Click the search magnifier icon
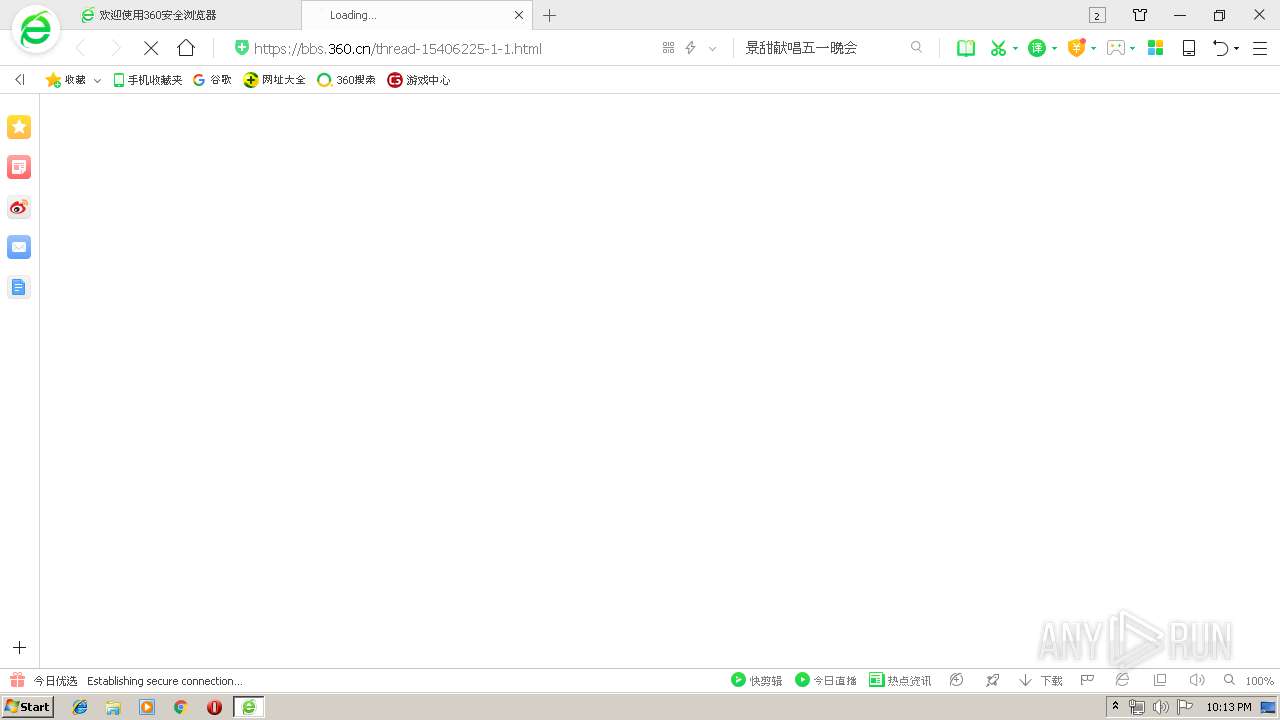 (x=916, y=47)
